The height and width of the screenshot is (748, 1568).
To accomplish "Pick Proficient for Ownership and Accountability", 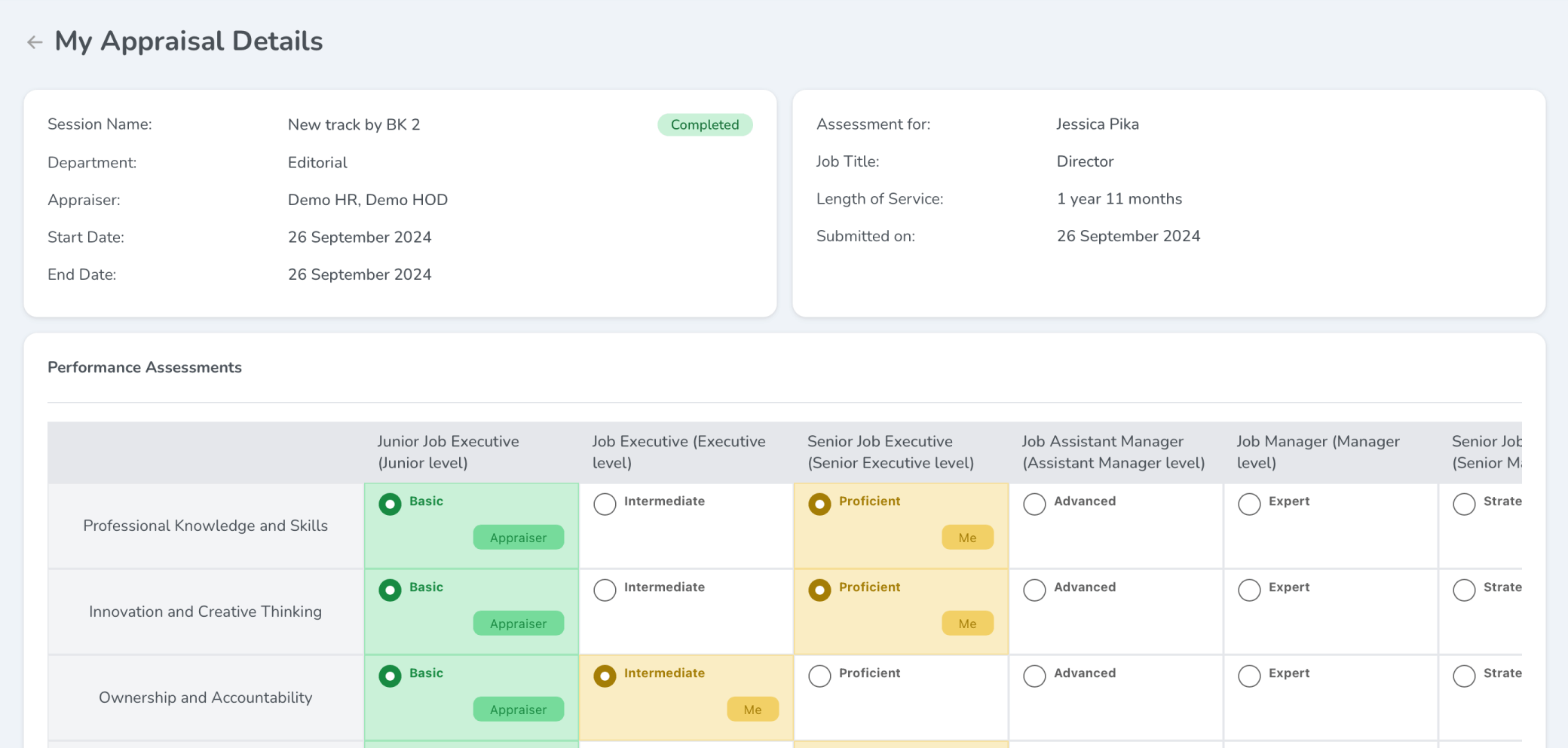I will 819,676.
